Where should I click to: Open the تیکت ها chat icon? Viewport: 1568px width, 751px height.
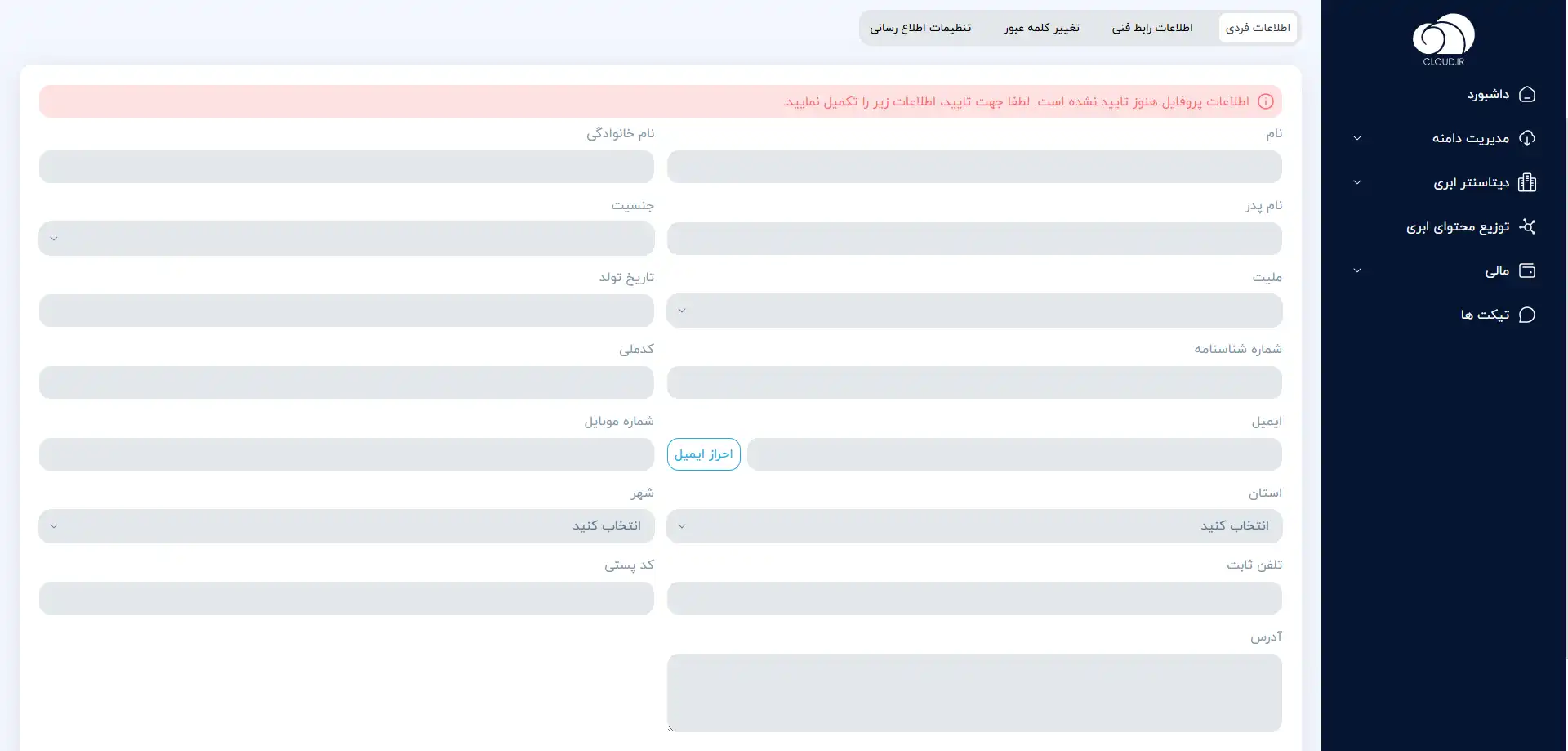pyautogui.click(x=1526, y=315)
